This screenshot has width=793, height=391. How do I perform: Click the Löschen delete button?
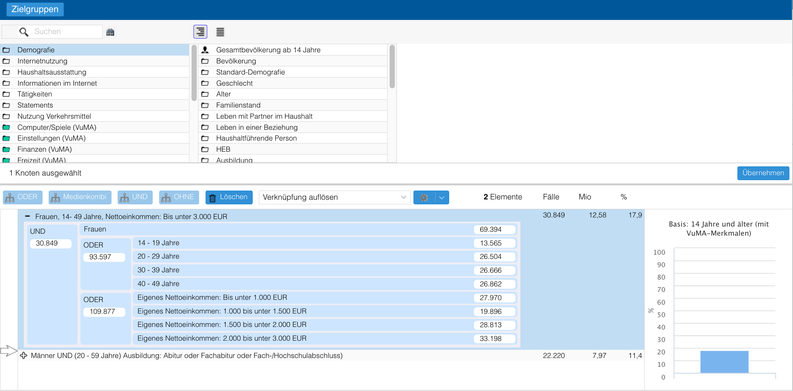[x=229, y=197]
